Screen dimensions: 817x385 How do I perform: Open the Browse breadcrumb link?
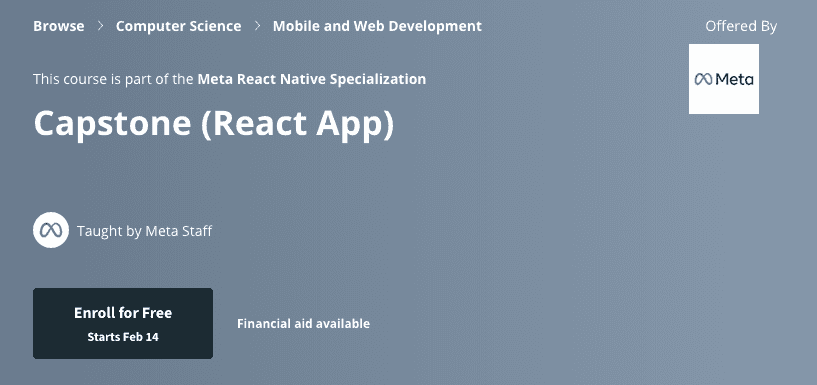(58, 26)
